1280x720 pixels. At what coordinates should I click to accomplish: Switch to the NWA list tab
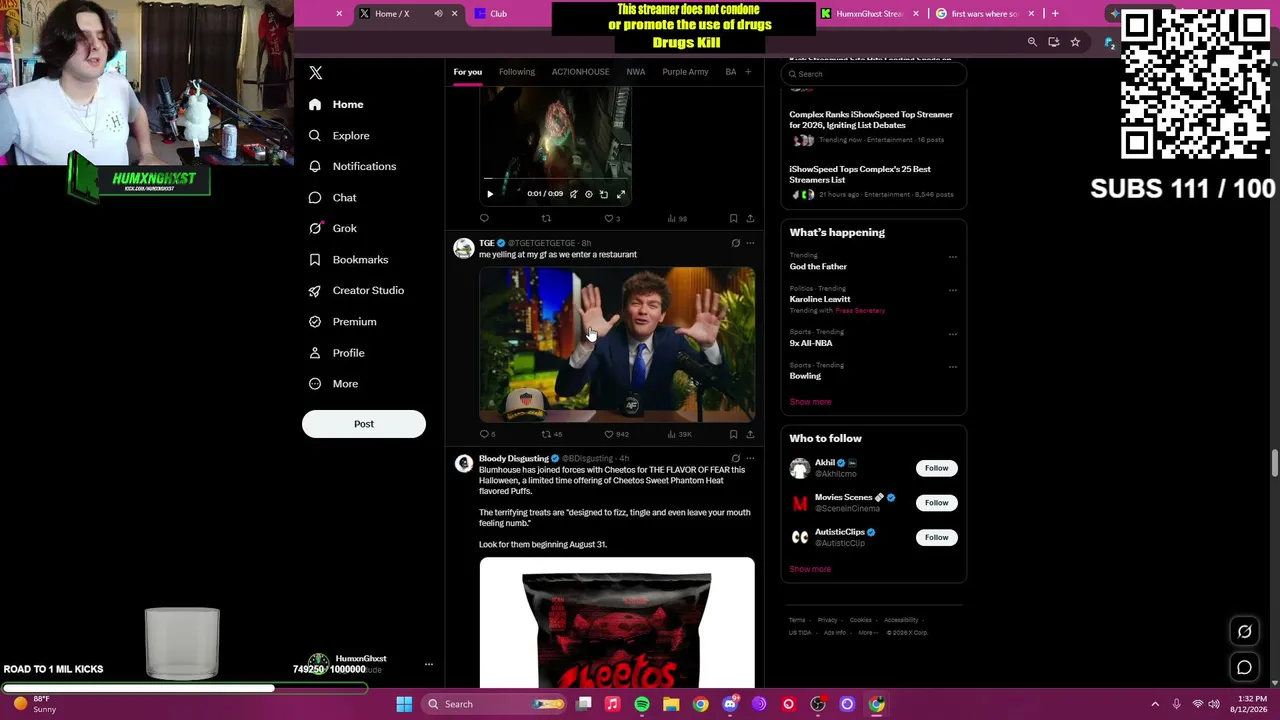[x=635, y=72]
